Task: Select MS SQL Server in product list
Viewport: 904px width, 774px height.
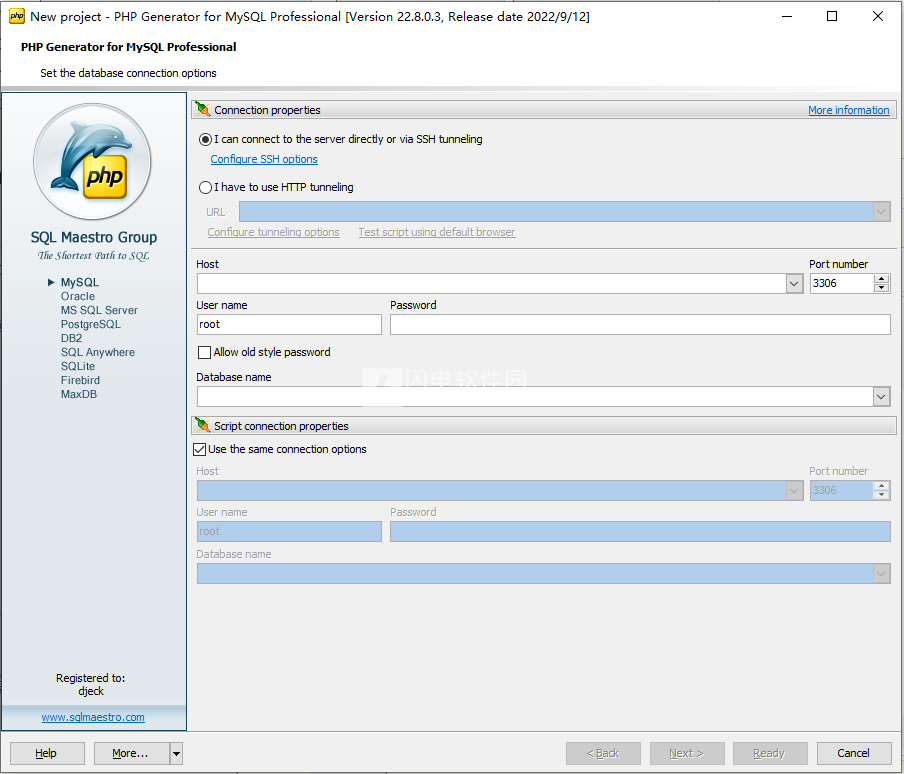Action: [99, 310]
